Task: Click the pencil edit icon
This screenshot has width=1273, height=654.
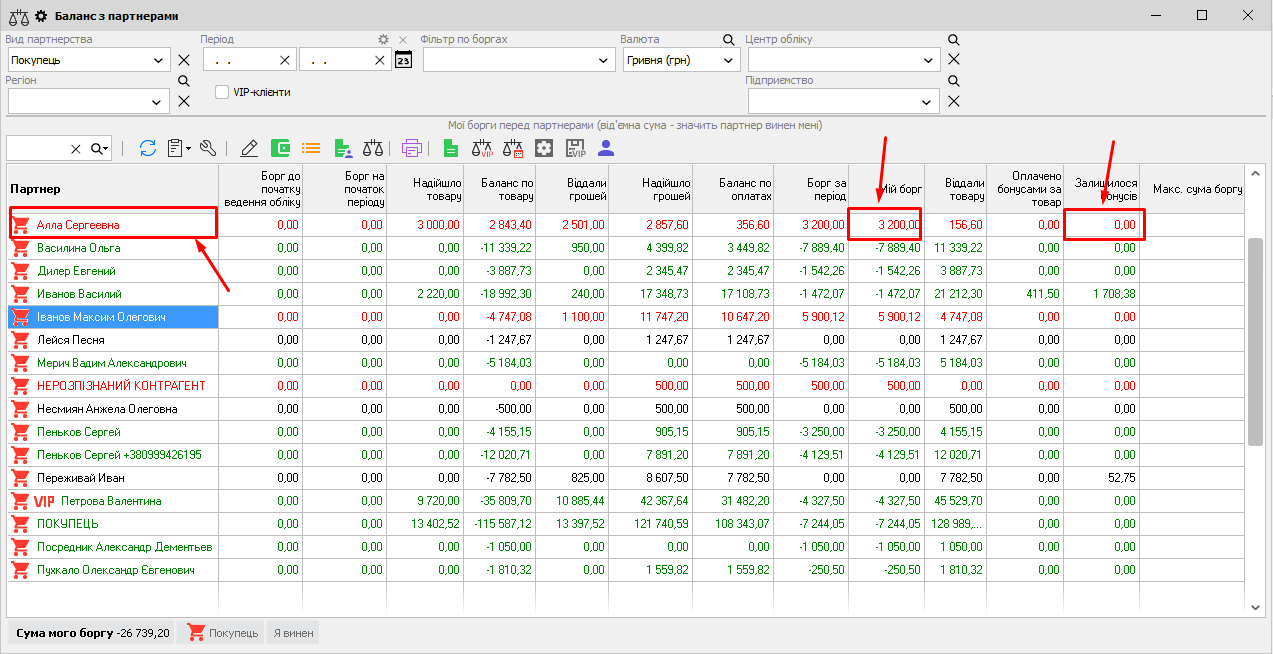Action: (x=249, y=148)
